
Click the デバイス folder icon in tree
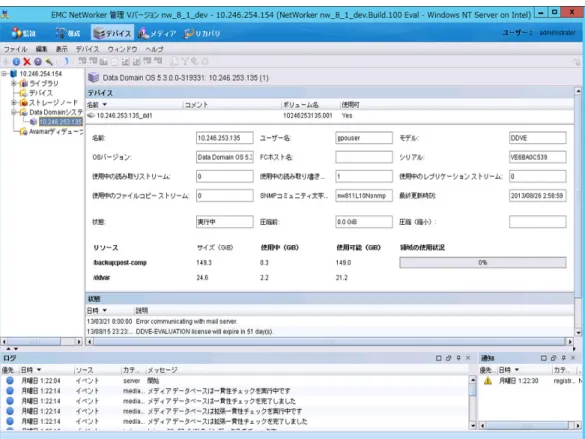(24, 93)
